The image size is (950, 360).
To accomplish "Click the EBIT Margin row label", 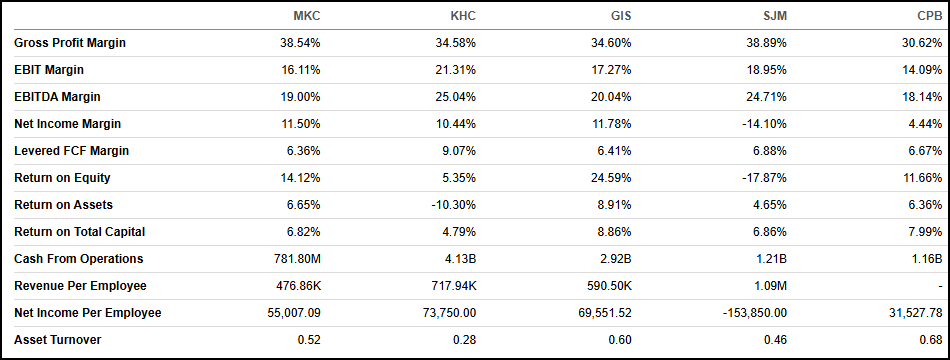I will tap(49, 70).
